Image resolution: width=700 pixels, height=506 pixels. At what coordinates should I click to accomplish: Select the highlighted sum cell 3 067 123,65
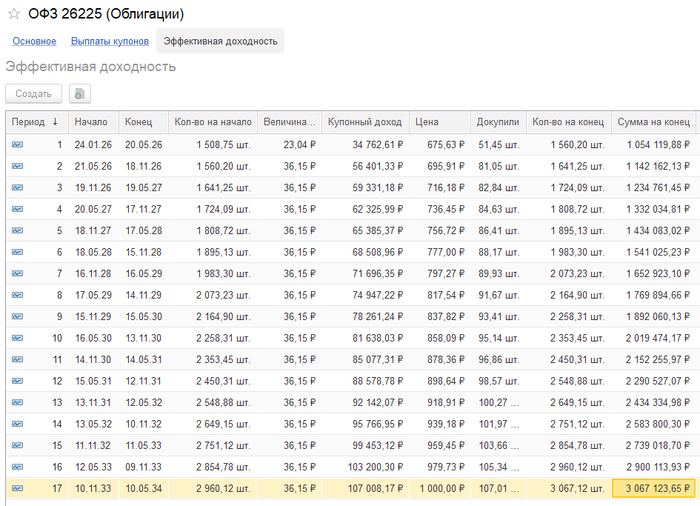click(x=652, y=488)
